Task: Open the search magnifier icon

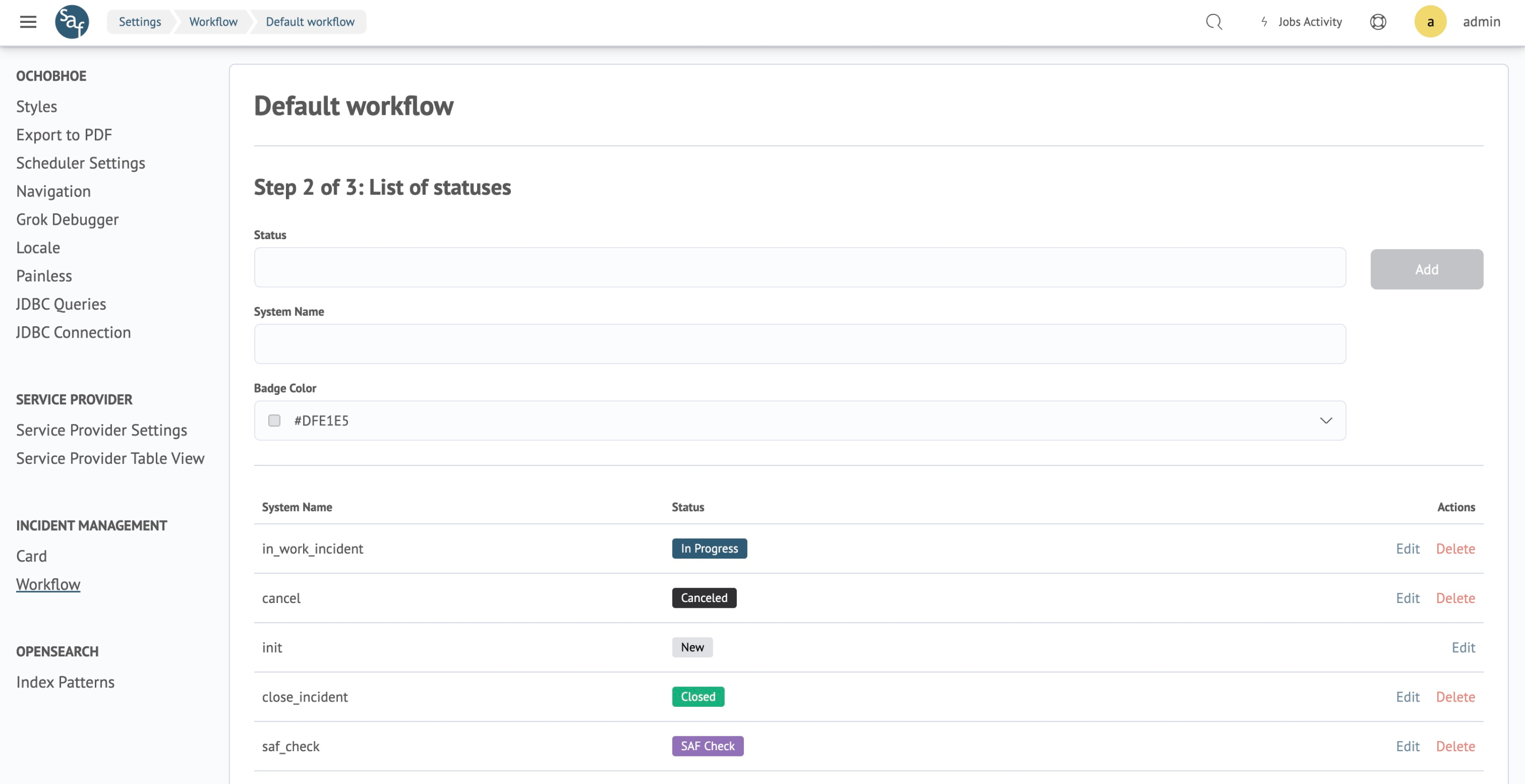Action: tap(1214, 22)
